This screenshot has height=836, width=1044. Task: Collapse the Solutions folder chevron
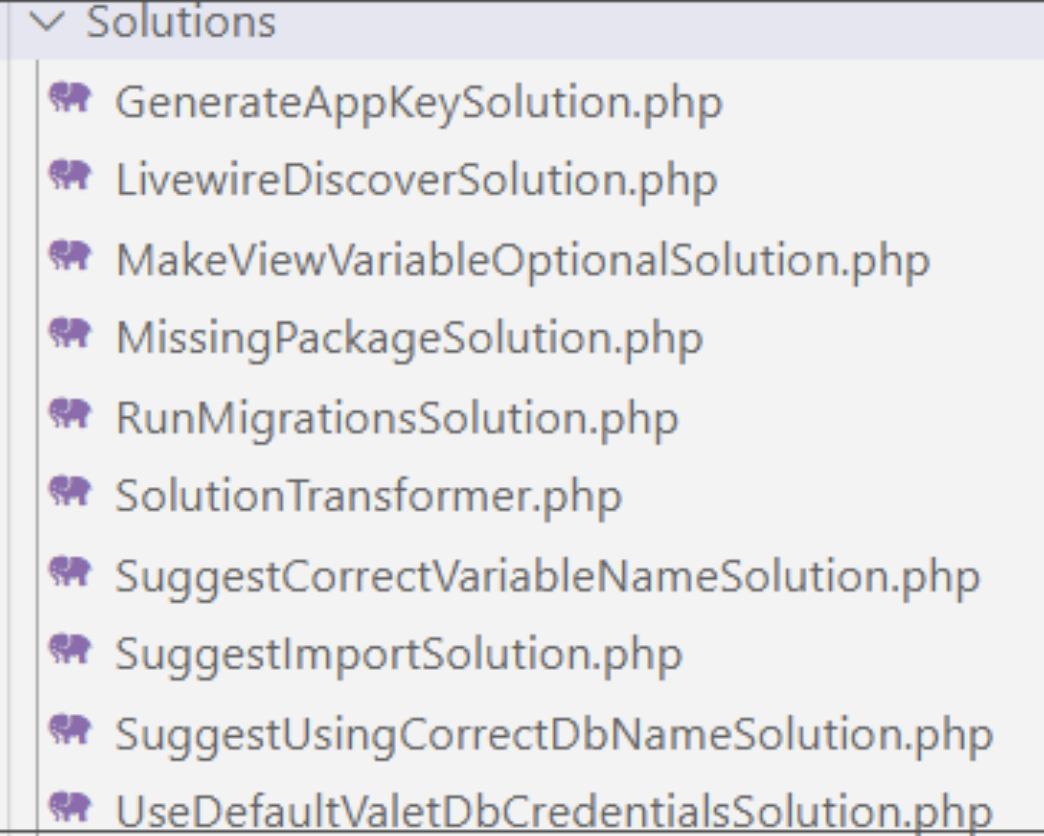46,23
